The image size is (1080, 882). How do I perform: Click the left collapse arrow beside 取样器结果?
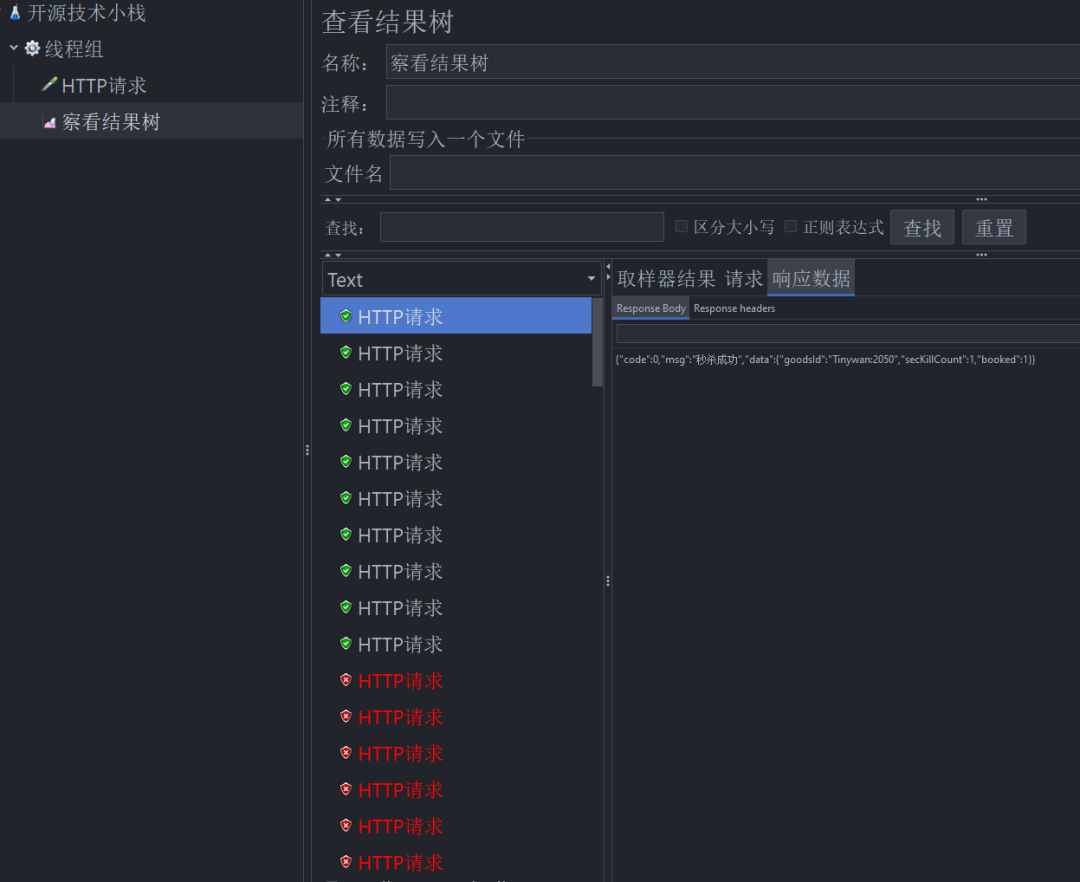tap(608, 266)
